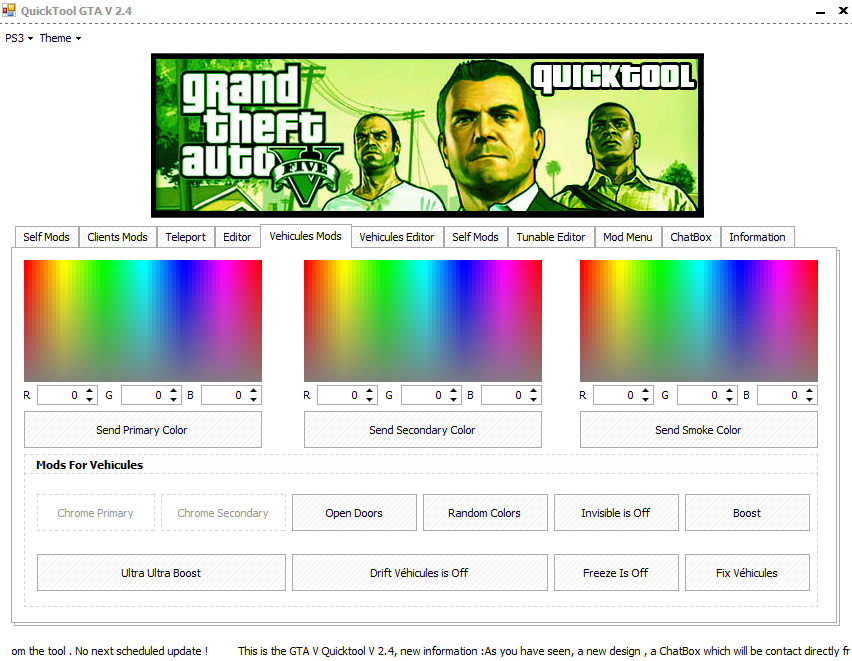
Task: Decrease the secondary color G value
Action: pyautogui.click(x=454, y=400)
